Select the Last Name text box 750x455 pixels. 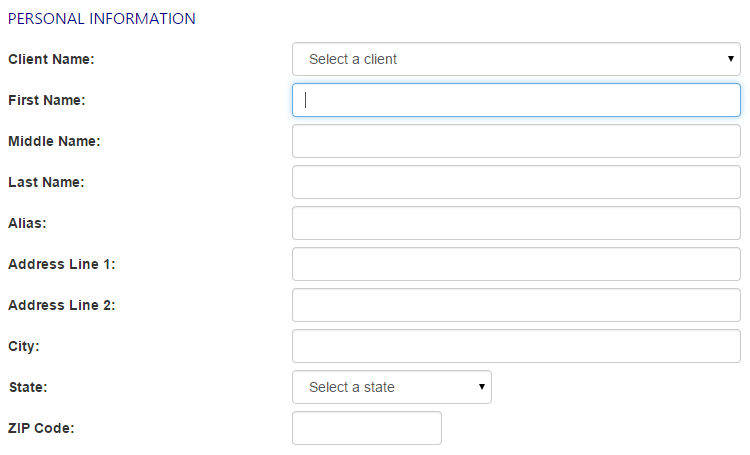click(516, 182)
